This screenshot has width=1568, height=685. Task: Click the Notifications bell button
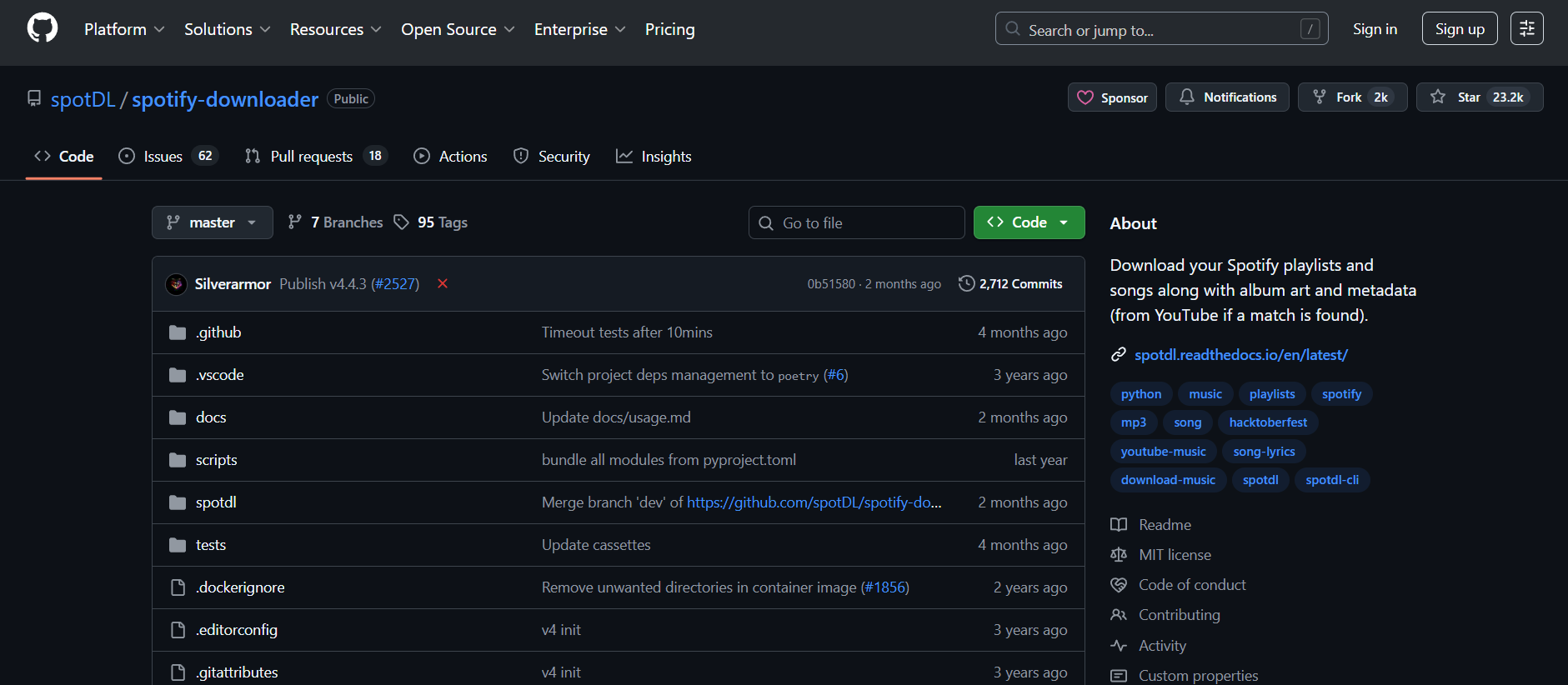pyautogui.click(x=1227, y=97)
